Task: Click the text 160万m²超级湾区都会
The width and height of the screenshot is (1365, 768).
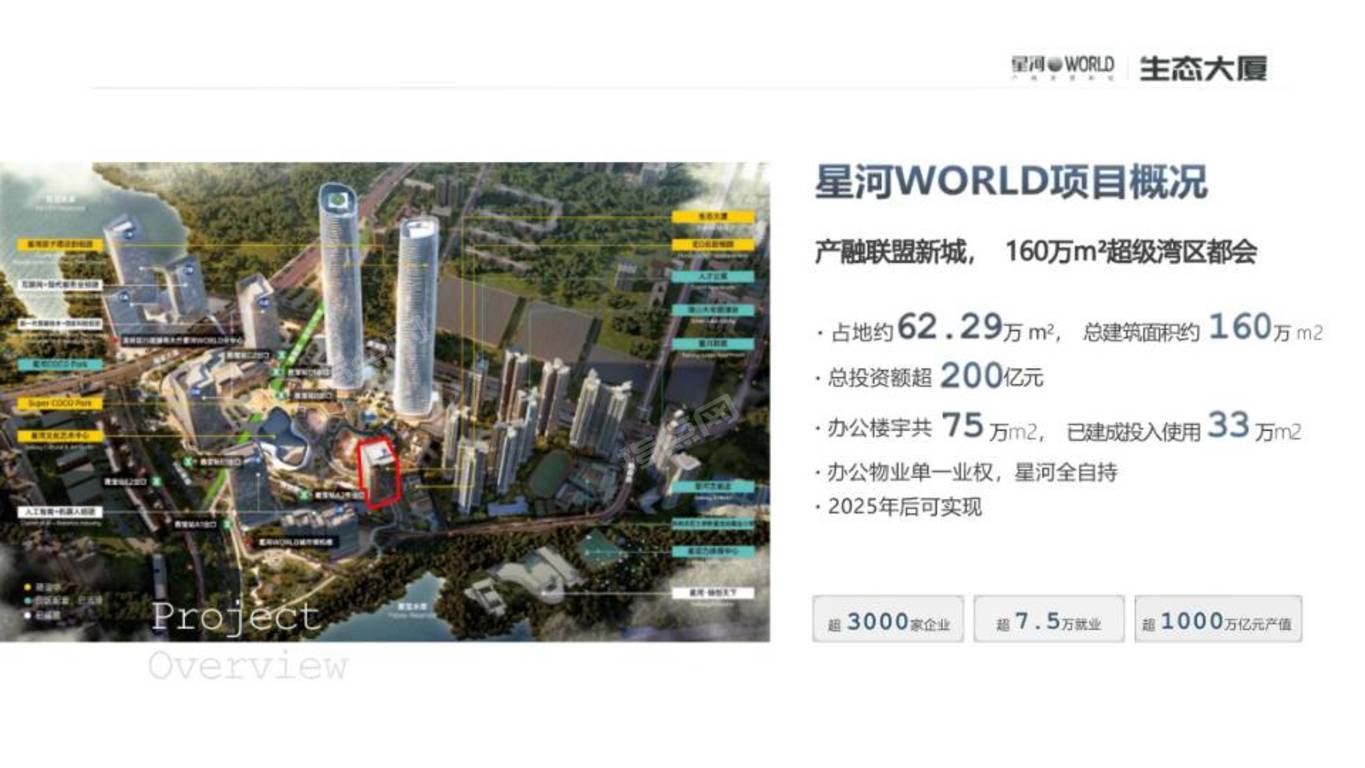Action: click(1131, 252)
